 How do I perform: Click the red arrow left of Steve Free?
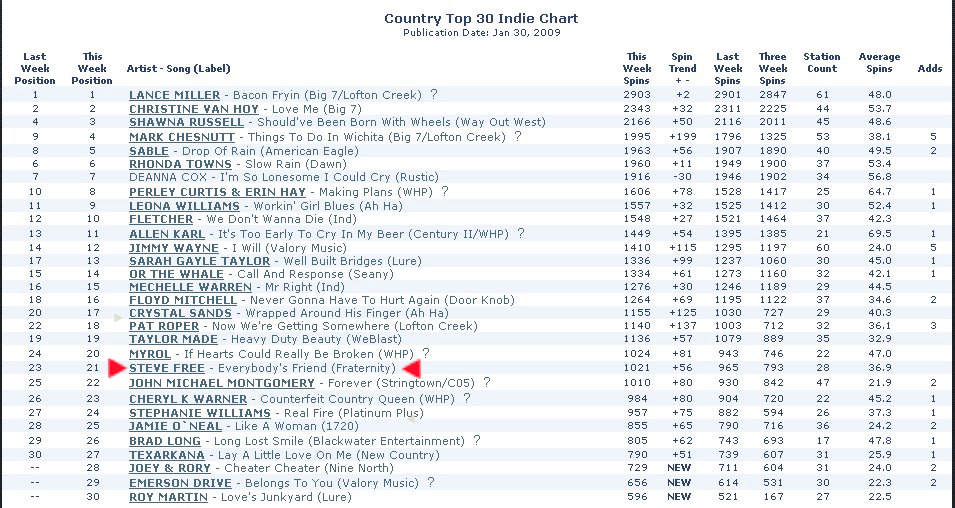(116, 369)
